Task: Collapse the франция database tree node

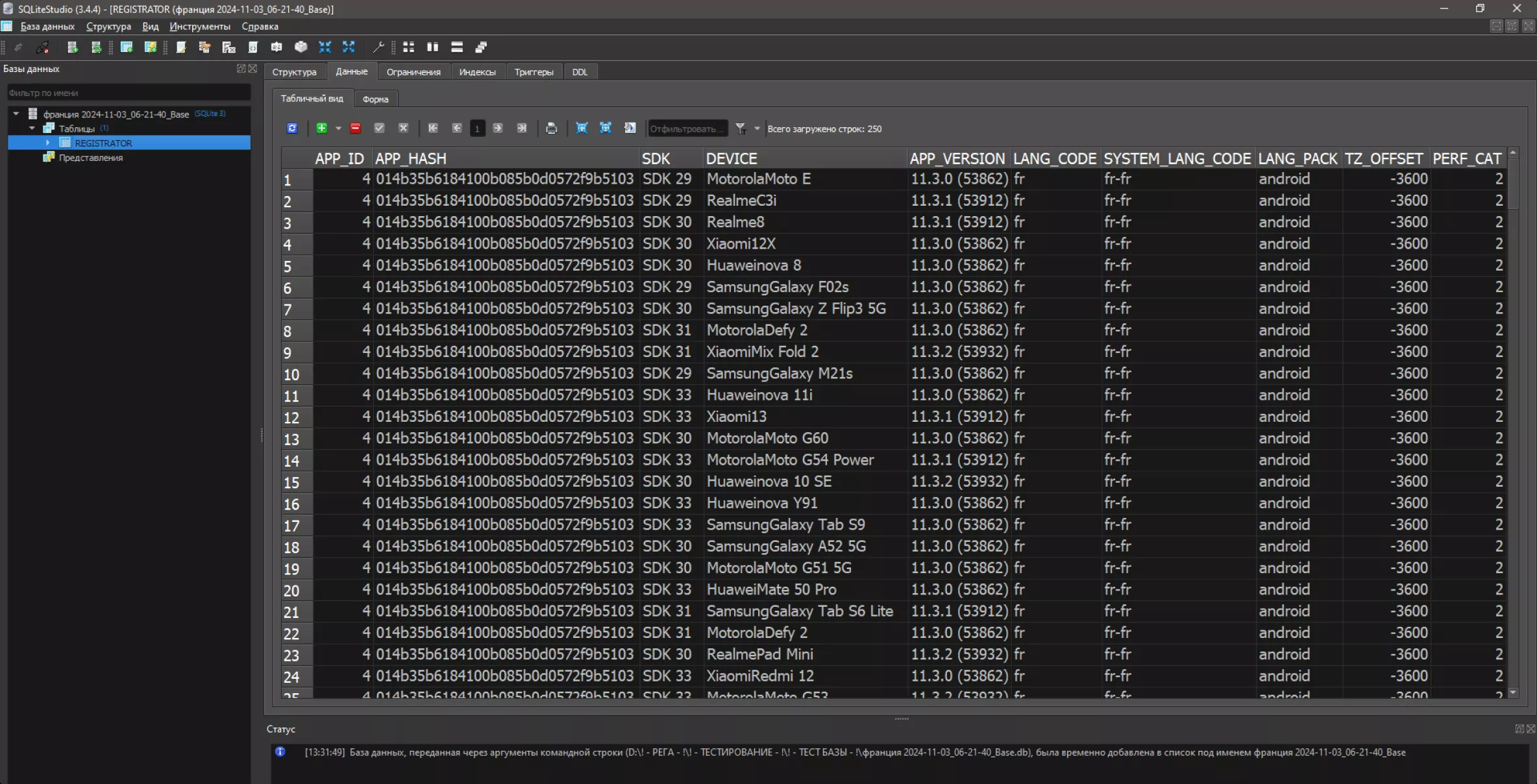Action: click(16, 114)
